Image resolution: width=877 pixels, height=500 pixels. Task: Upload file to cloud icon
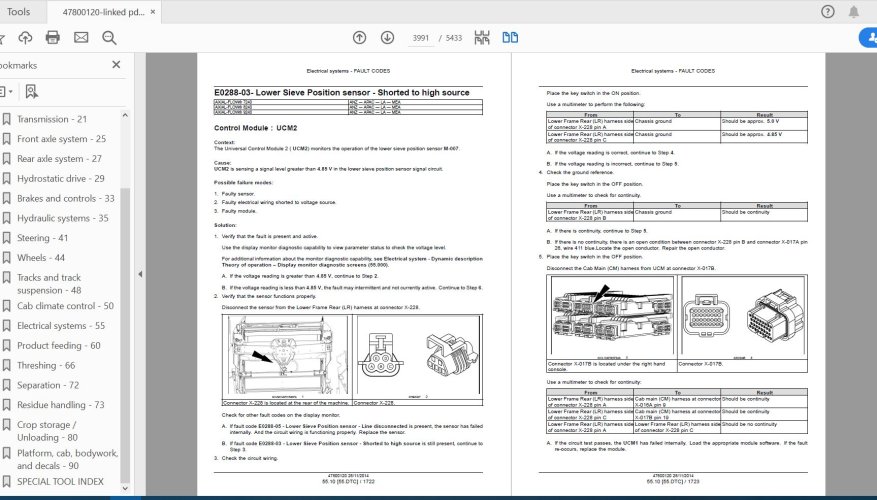pos(25,37)
